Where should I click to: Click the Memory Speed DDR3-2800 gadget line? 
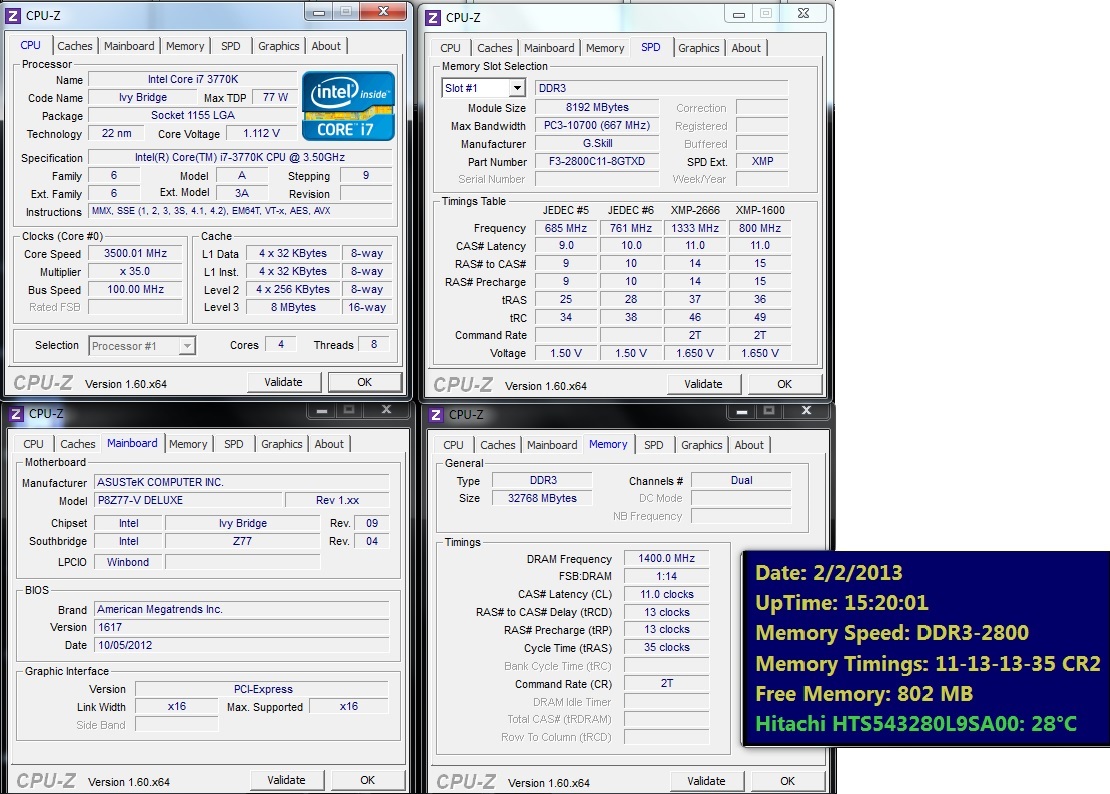(892, 633)
